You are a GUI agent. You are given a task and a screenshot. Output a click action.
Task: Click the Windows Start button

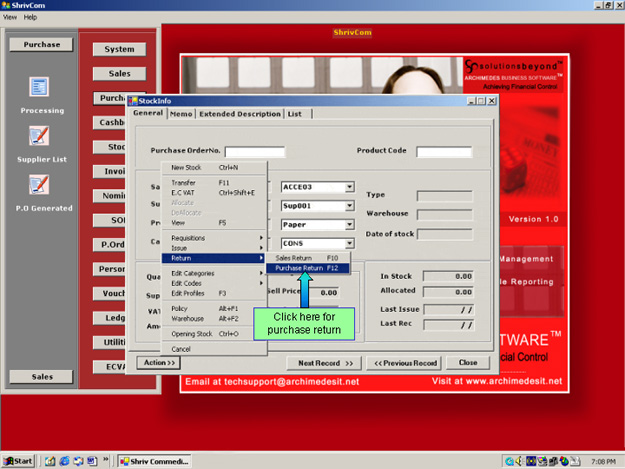(x=19, y=460)
